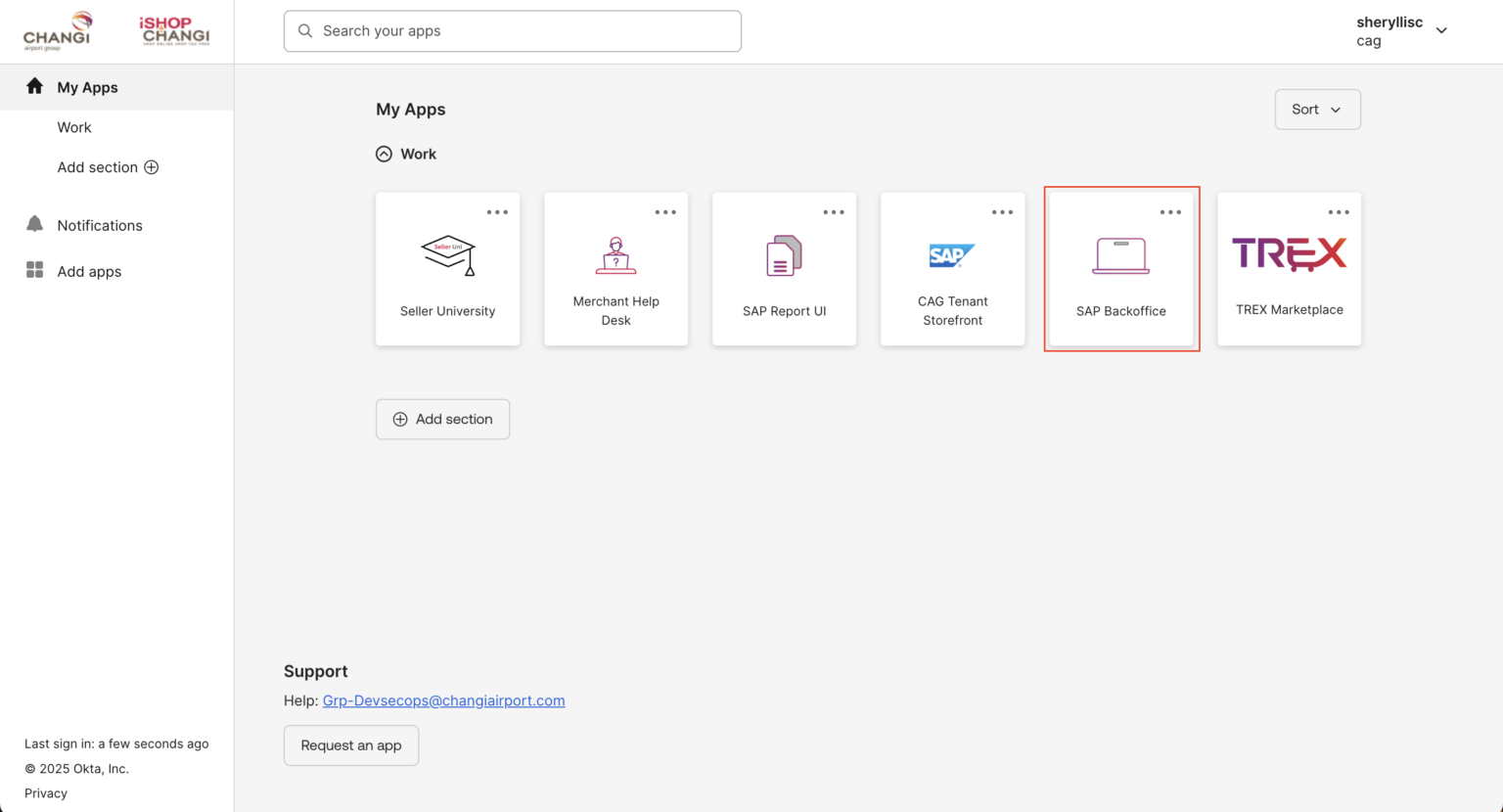The width and height of the screenshot is (1503, 812).
Task: Click the Grp-Devsecops support email link
Action: [x=443, y=700]
